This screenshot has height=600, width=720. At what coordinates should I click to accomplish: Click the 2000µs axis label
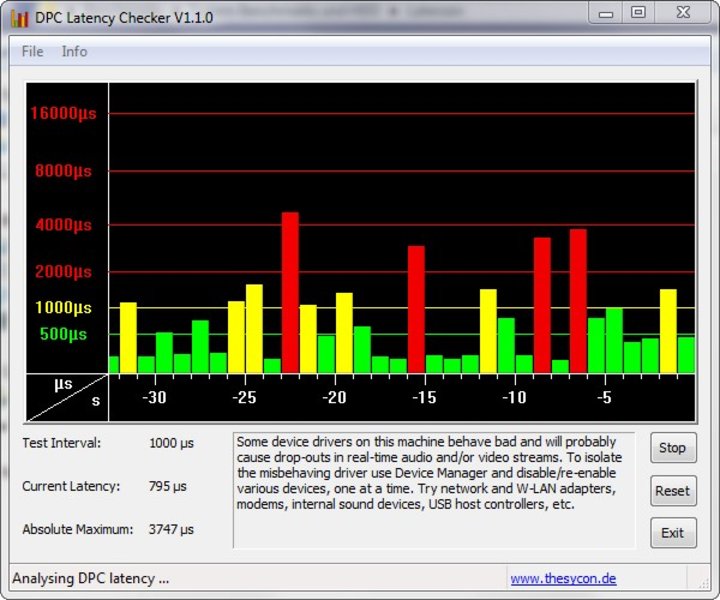tap(63, 272)
